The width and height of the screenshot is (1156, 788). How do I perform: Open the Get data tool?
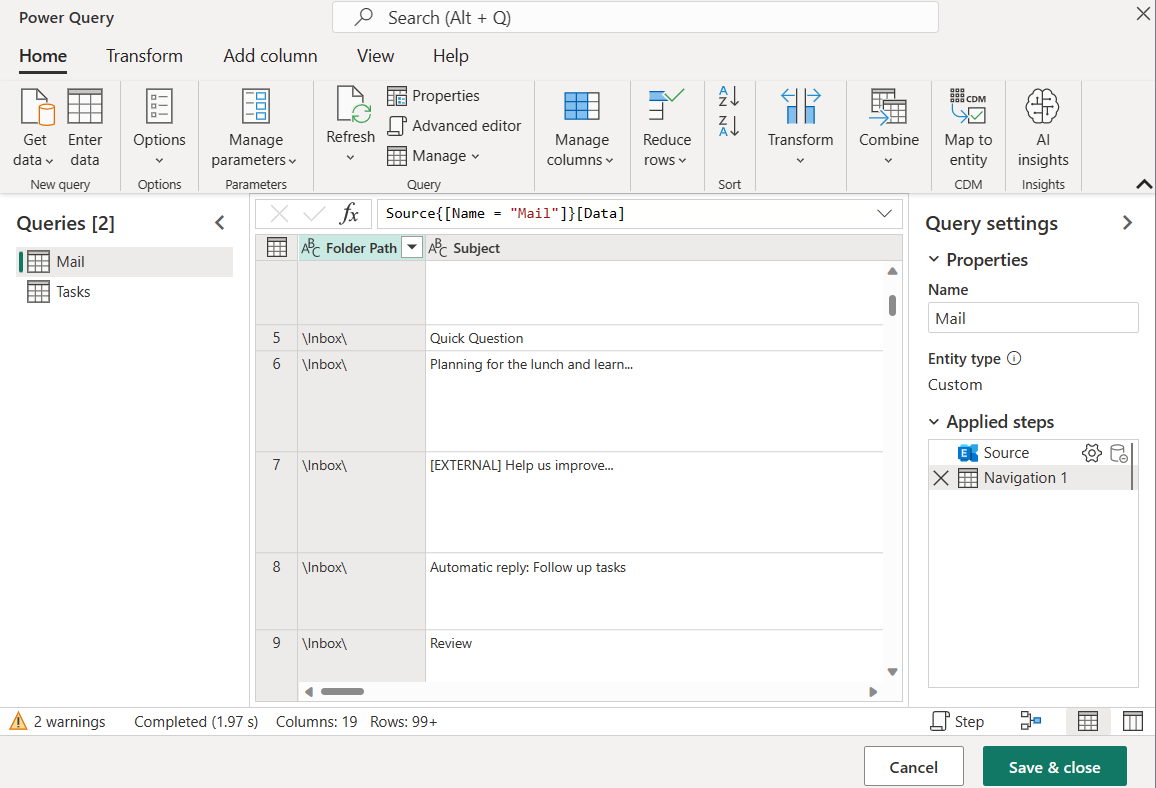[34, 125]
